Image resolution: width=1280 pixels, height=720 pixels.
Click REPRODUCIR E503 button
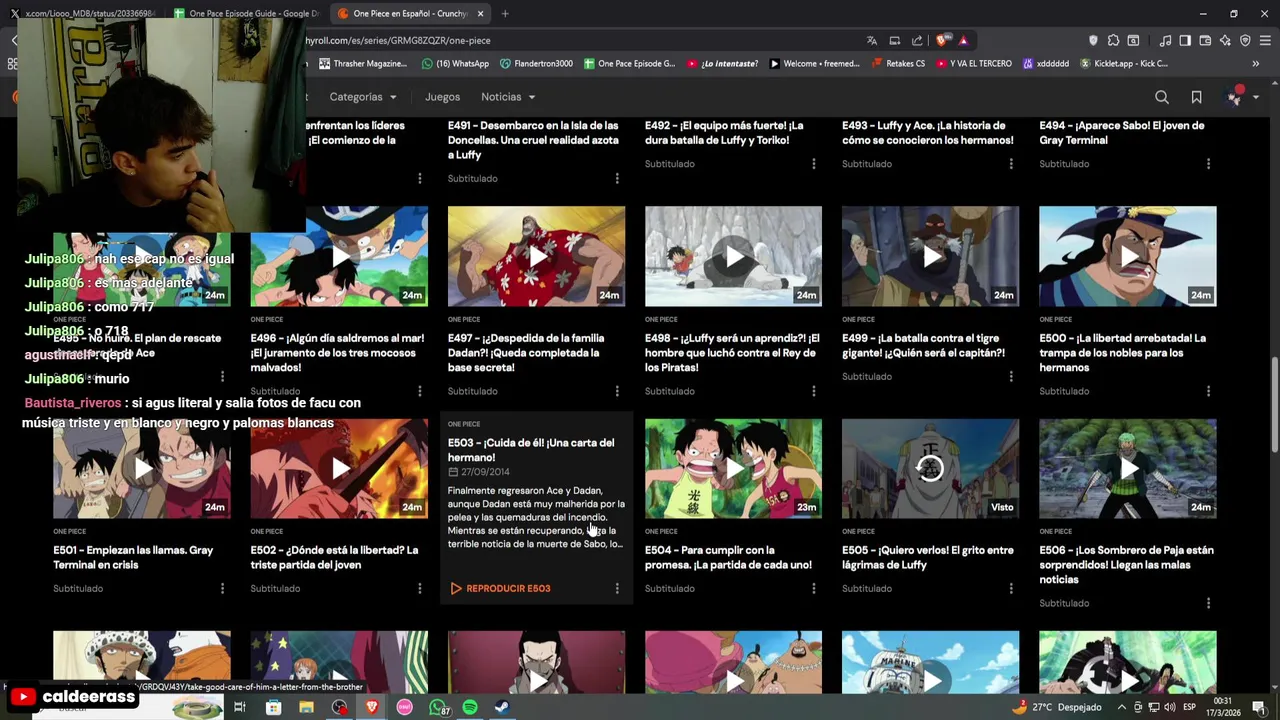[x=500, y=588]
